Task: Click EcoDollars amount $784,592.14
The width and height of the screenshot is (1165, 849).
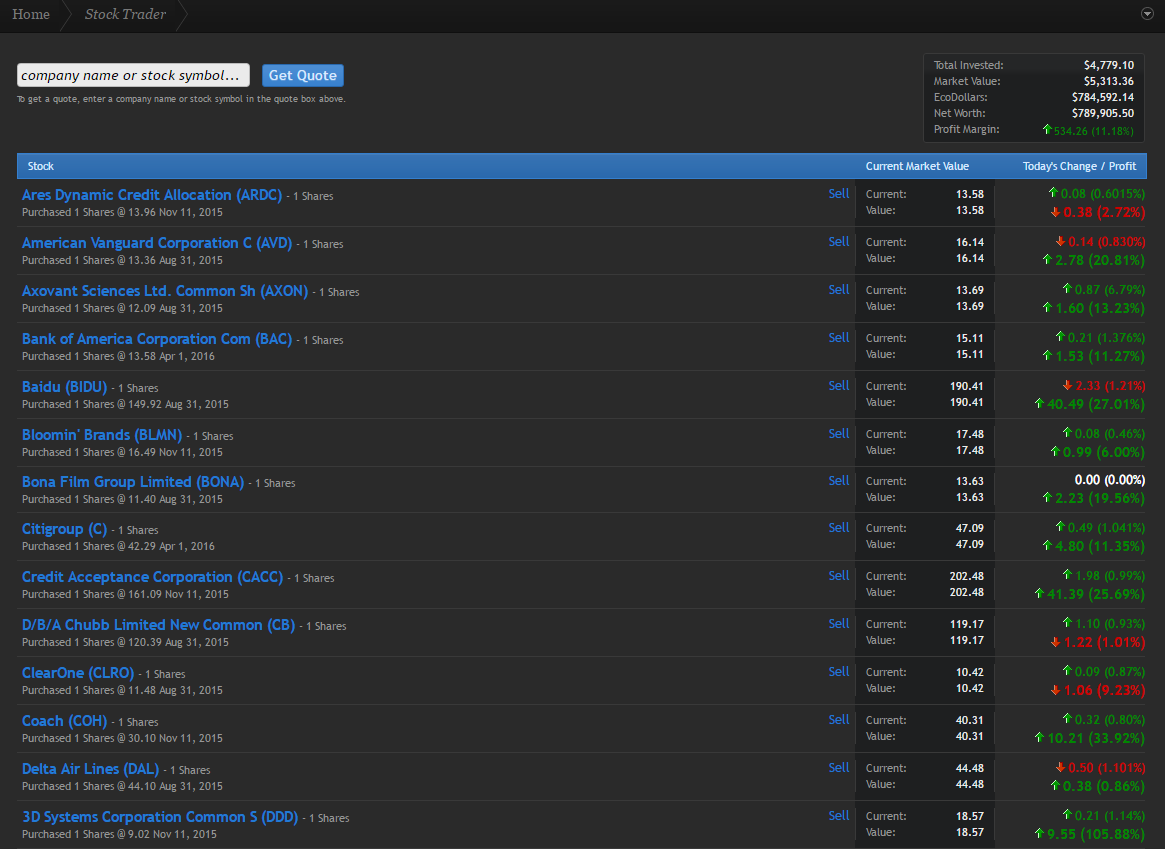Action: [x=1103, y=97]
